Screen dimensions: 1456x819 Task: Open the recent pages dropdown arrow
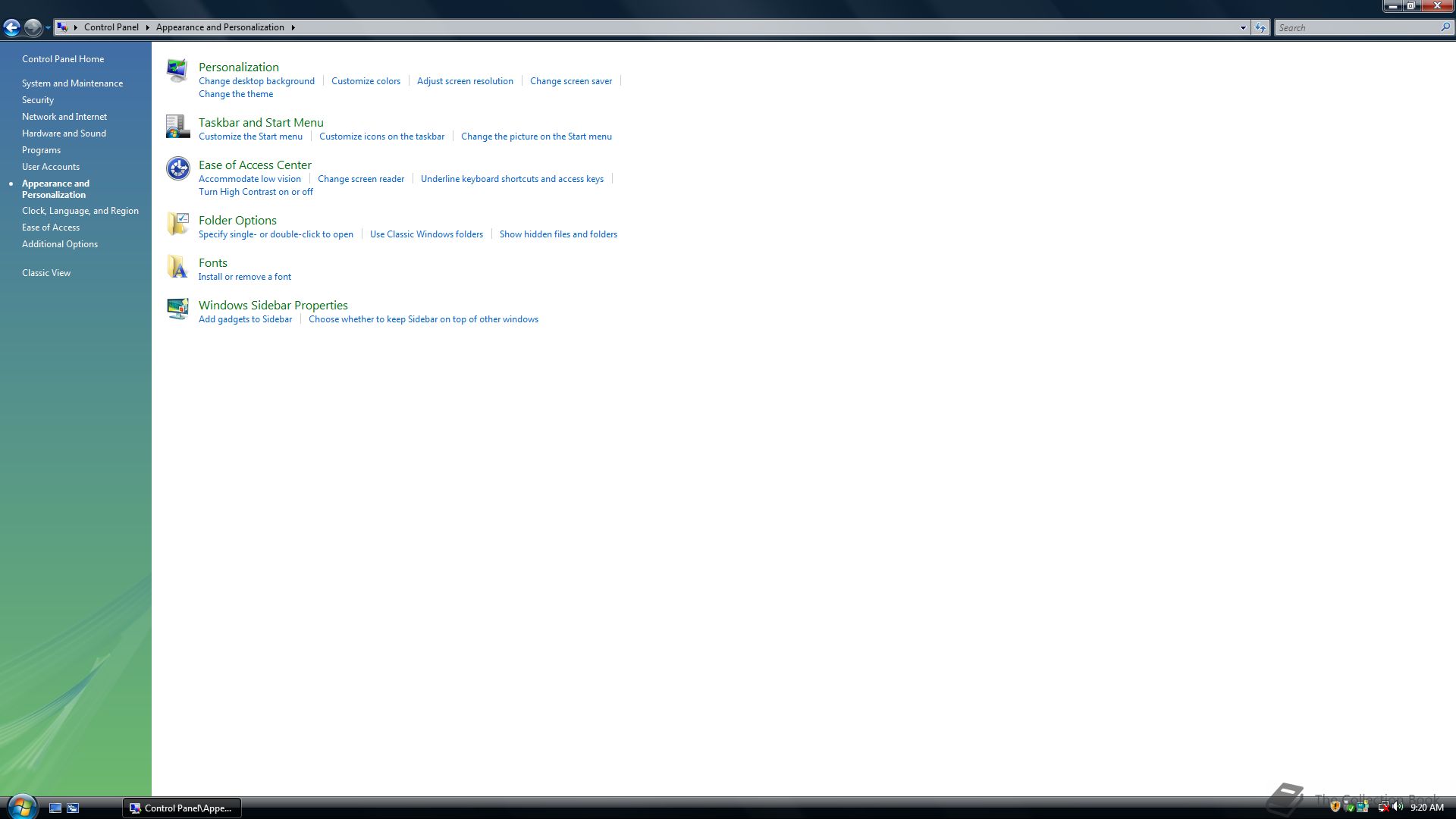[48, 28]
